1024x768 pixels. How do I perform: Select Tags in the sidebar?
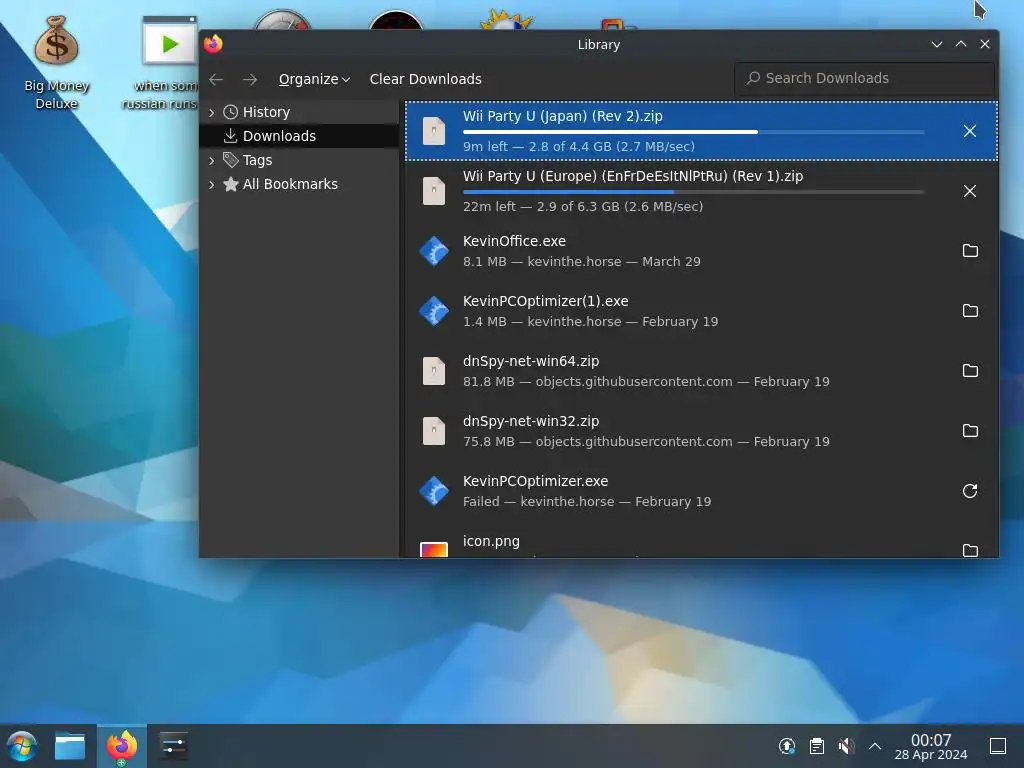point(257,160)
